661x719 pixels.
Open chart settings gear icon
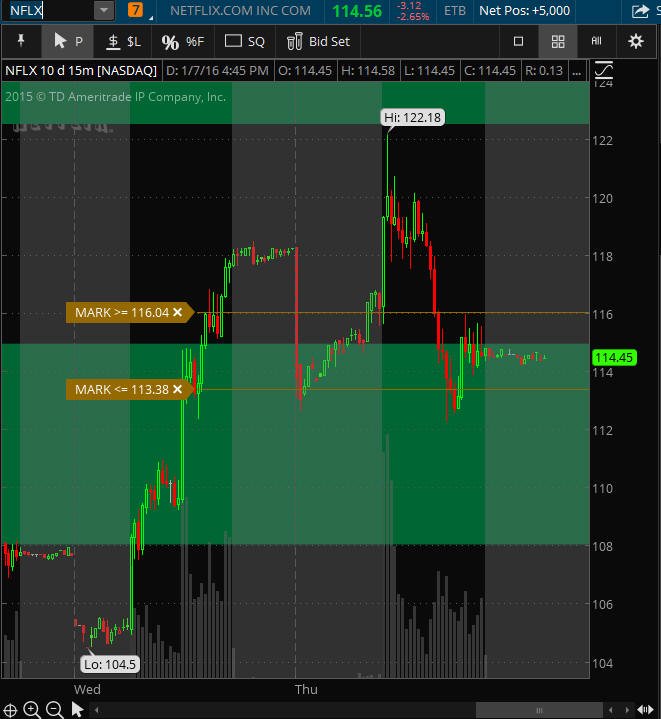(636, 41)
